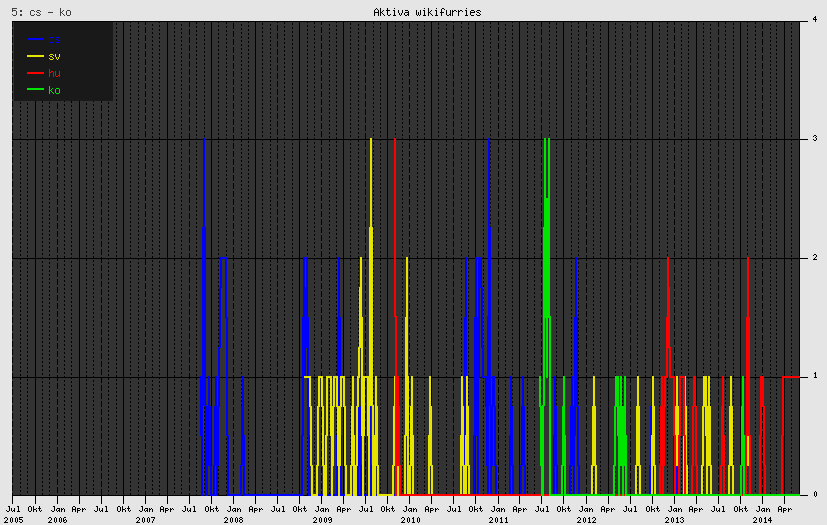This screenshot has height=525, width=827.
Task: Click the blue line swatch for cs
Action: 35,39
